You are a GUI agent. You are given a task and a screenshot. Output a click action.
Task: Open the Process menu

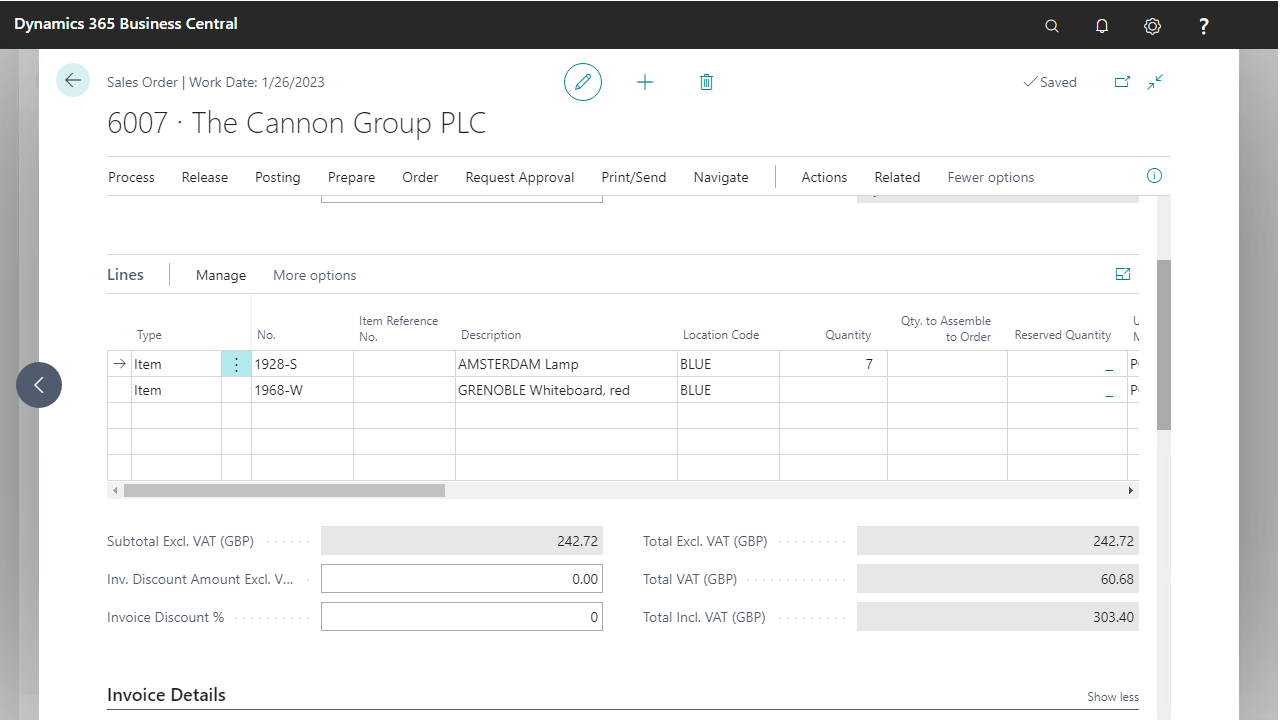(x=131, y=177)
